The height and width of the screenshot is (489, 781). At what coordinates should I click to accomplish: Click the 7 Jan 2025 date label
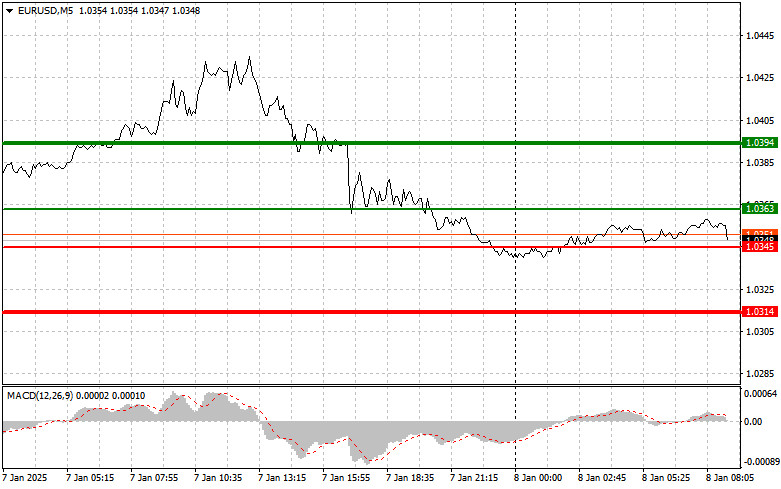25,477
